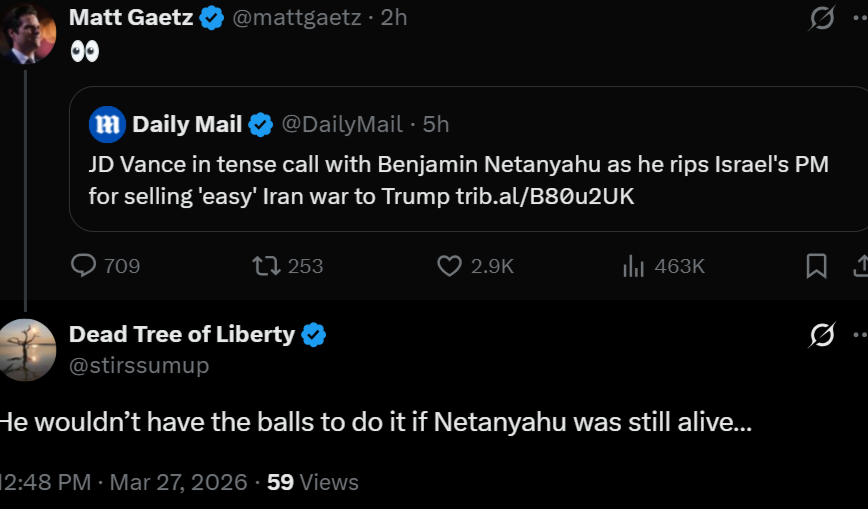Screen dimensions: 868x509
Task: Click the Daily Mail logo avatar
Action: point(107,125)
